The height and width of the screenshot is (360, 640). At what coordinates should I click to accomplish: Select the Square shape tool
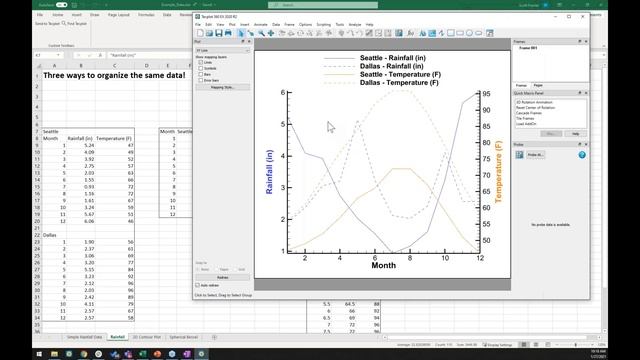[451, 33]
